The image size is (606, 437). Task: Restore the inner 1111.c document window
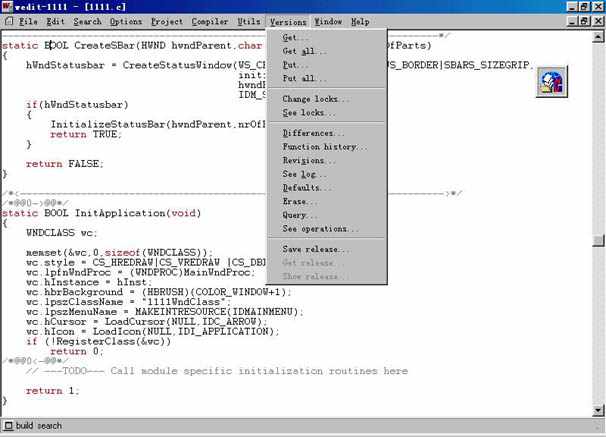tap(584, 21)
